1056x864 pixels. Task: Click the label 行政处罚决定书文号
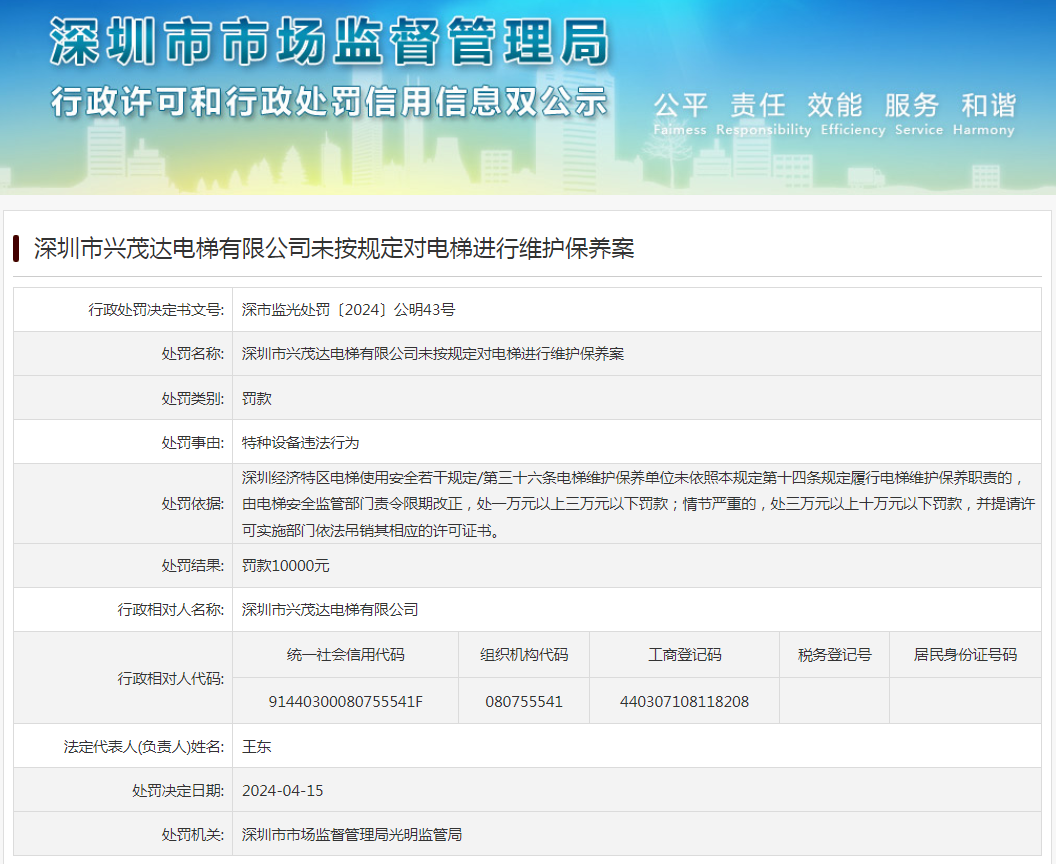click(x=156, y=310)
